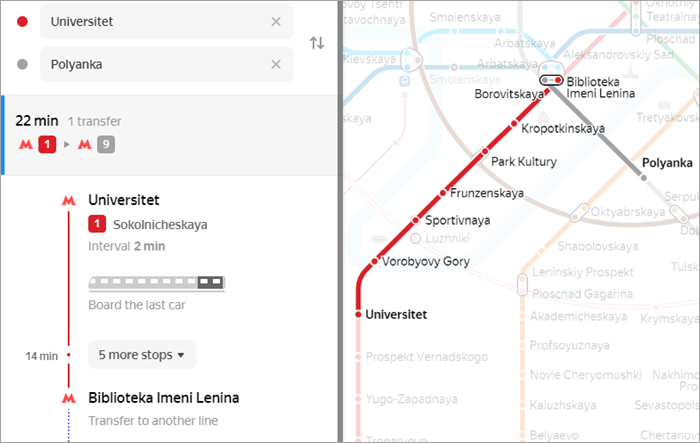
Task: Click the red origin marker dot
Action: tap(22, 21)
